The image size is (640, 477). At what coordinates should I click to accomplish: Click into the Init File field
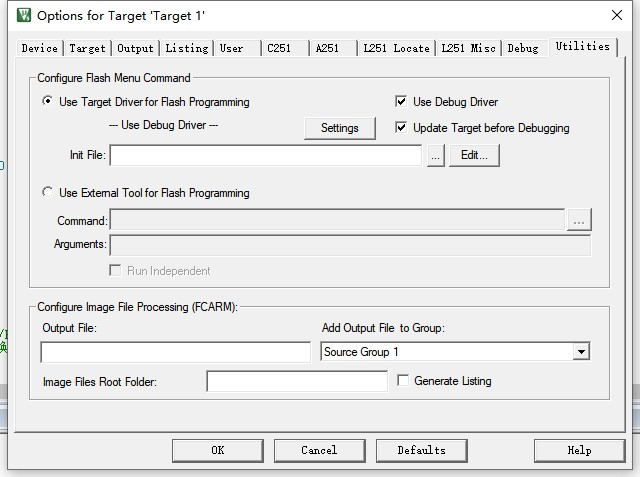(266, 155)
